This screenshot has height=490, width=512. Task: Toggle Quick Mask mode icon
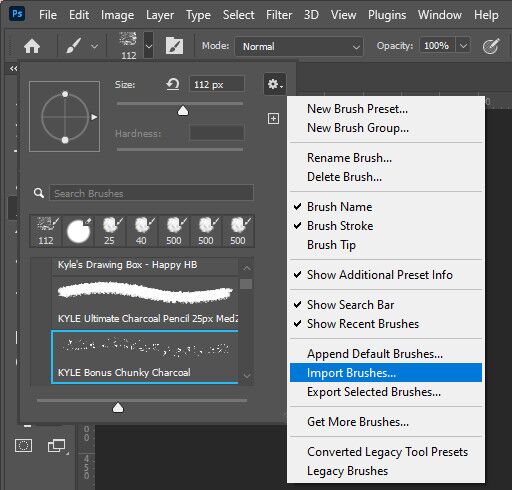click(23, 445)
